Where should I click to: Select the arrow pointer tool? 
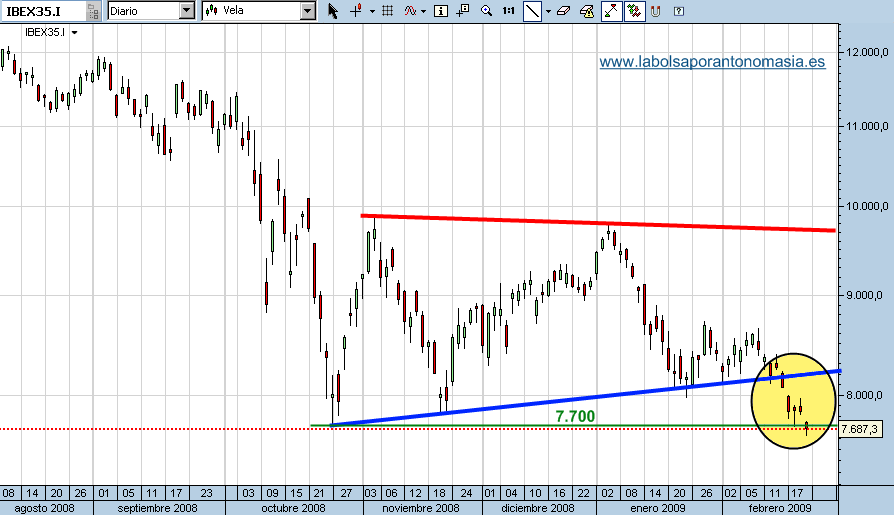pyautogui.click(x=333, y=11)
